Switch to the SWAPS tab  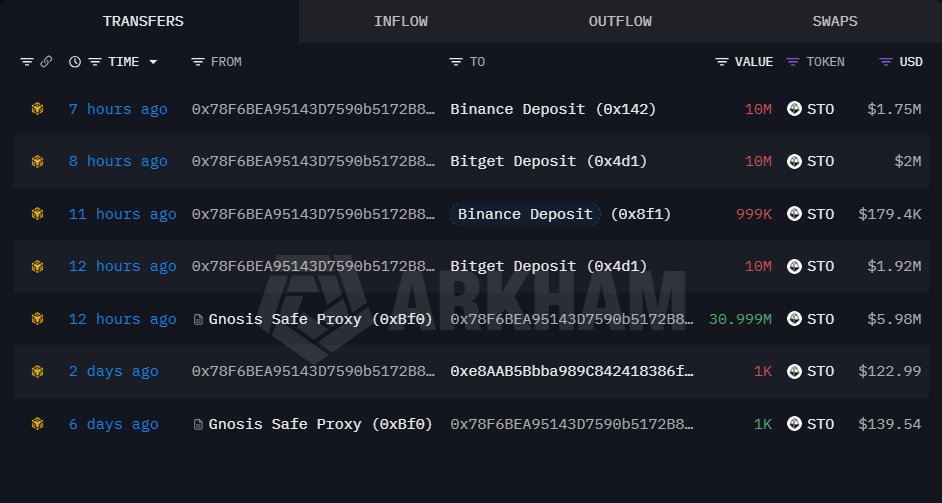click(x=834, y=21)
